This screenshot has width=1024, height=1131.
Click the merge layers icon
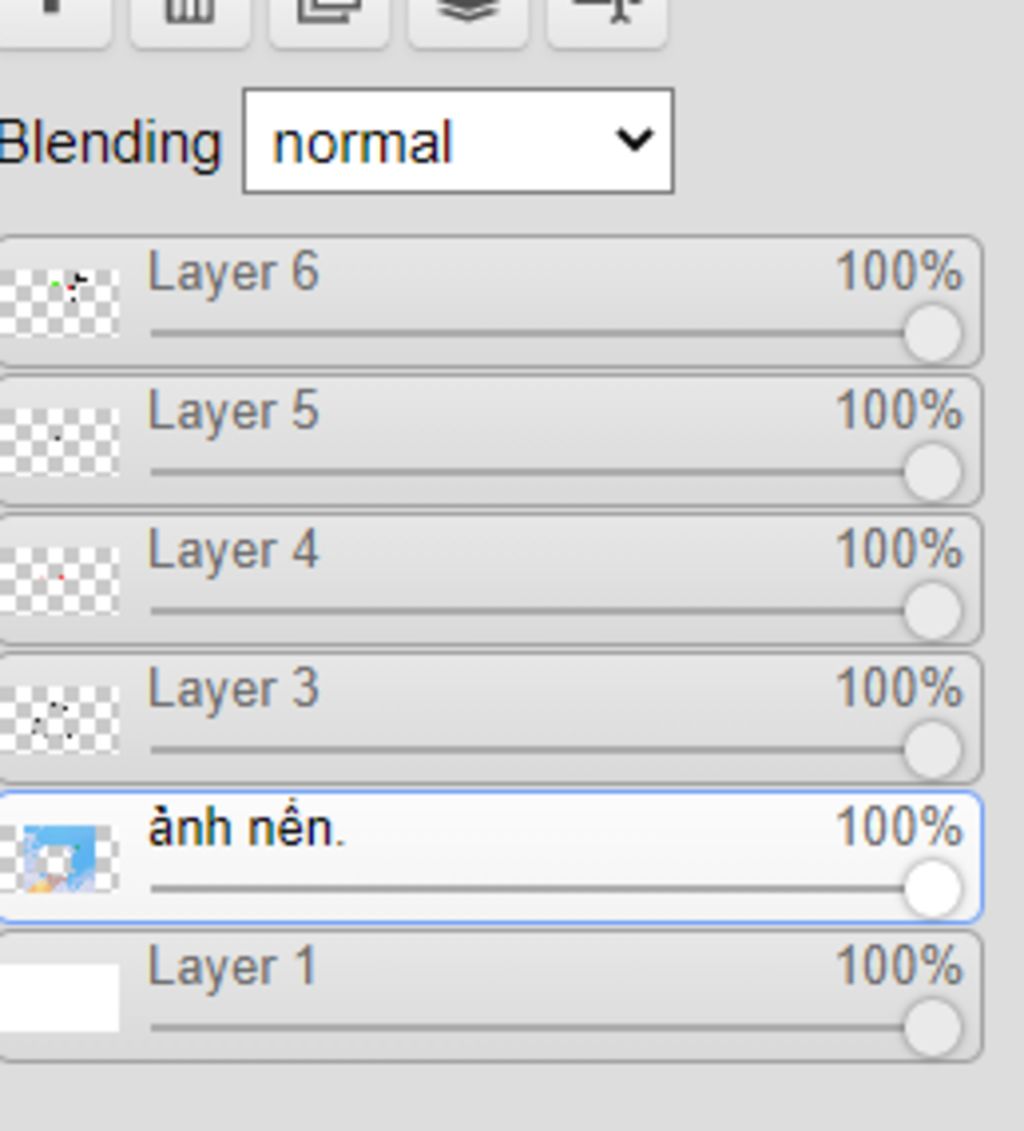coord(467,15)
